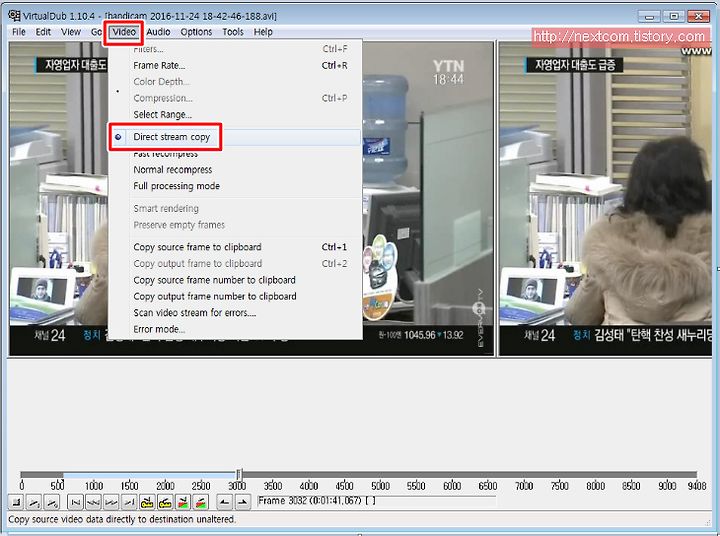Click the Scene forward scan button
The width and height of the screenshot is (720, 536).
tap(201, 502)
